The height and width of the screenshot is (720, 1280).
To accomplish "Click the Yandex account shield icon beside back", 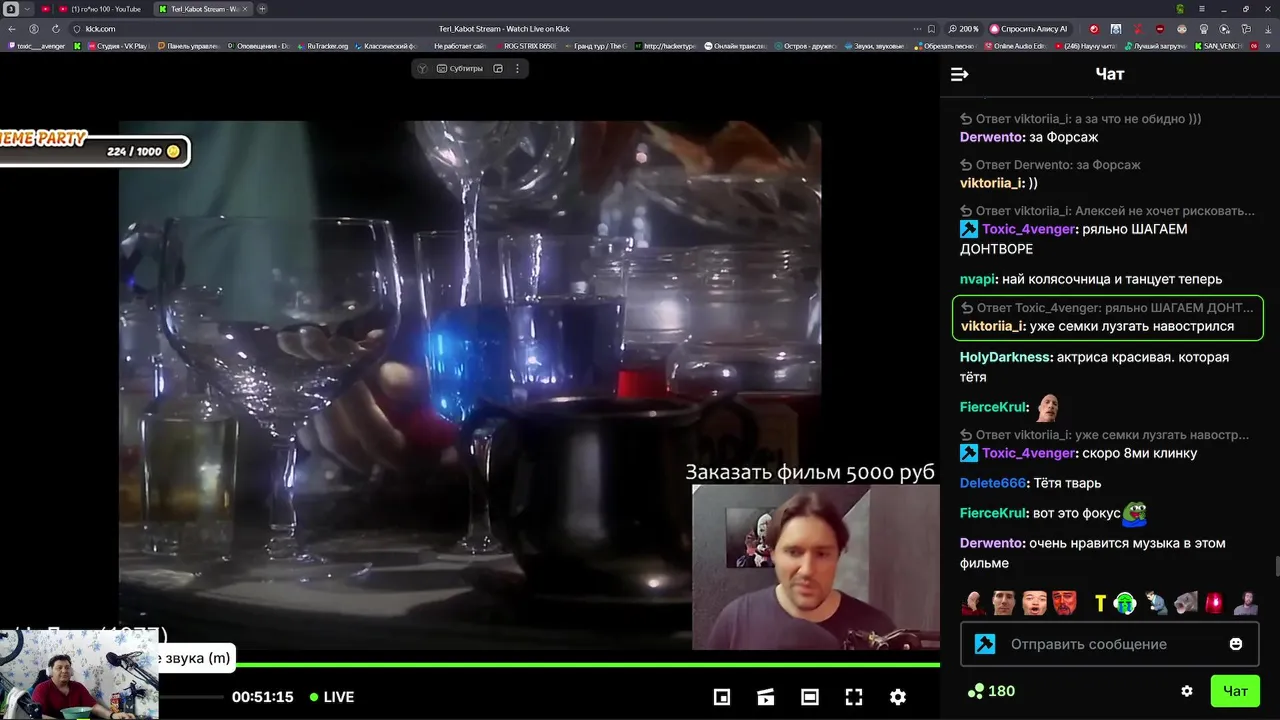I will coord(34,29).
